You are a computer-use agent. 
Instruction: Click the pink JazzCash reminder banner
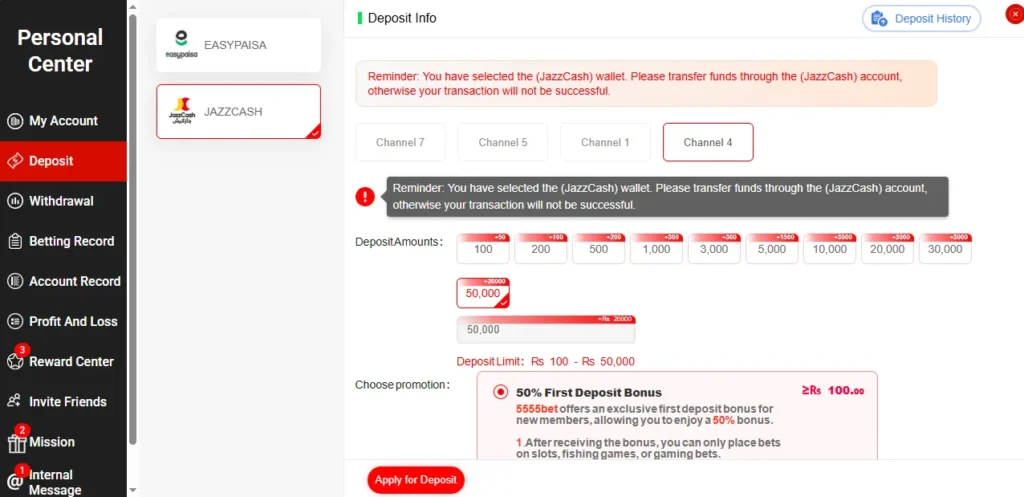pyautogui.click(x=646, y=84)
